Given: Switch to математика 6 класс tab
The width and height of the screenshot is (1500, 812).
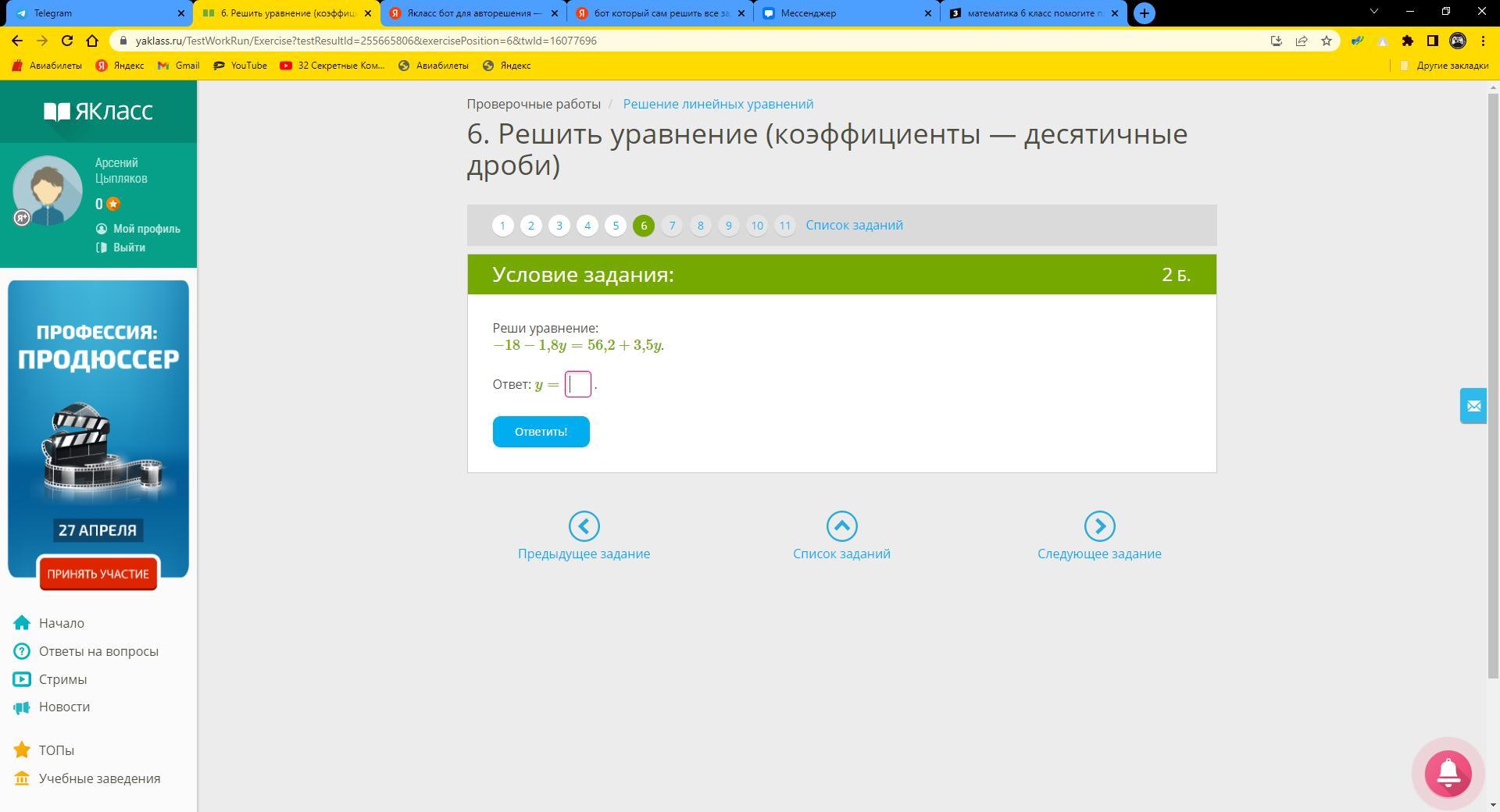Looking at the screenshot, I should (1034, 13).
